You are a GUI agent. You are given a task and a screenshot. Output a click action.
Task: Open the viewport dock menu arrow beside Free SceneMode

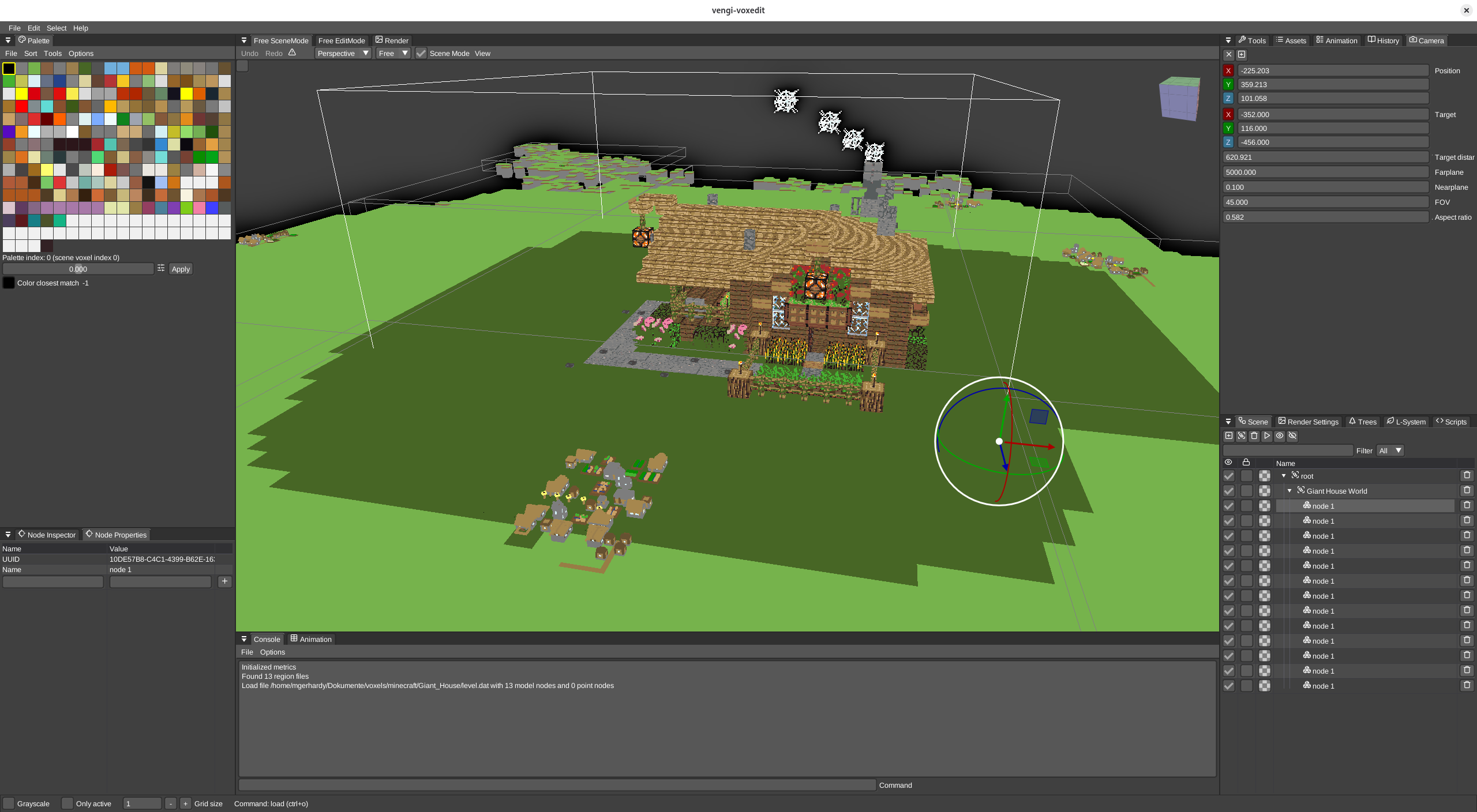244,40
